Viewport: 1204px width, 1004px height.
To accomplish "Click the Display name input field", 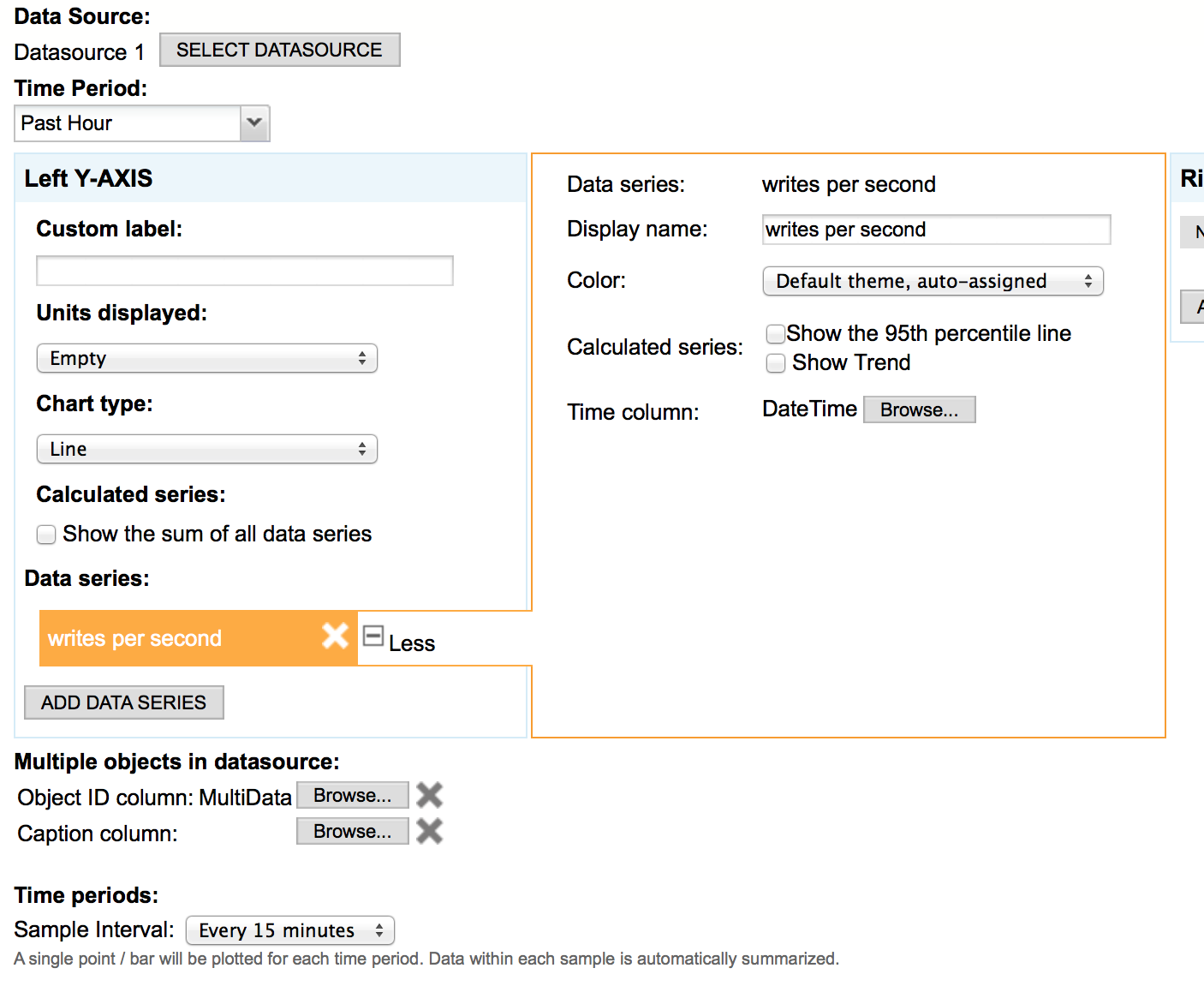I will (937, 230).
